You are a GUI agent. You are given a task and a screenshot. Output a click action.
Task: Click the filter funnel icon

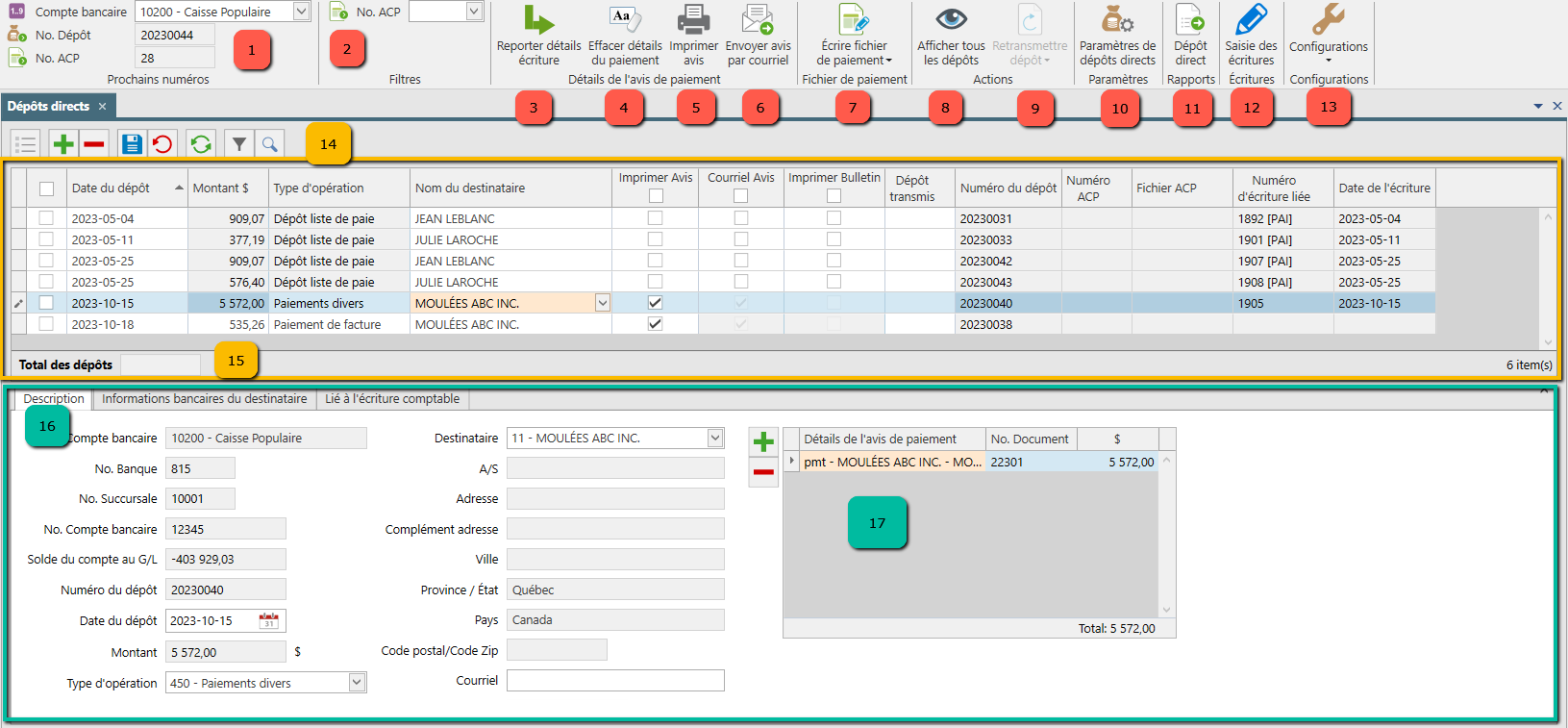point(239,144)
